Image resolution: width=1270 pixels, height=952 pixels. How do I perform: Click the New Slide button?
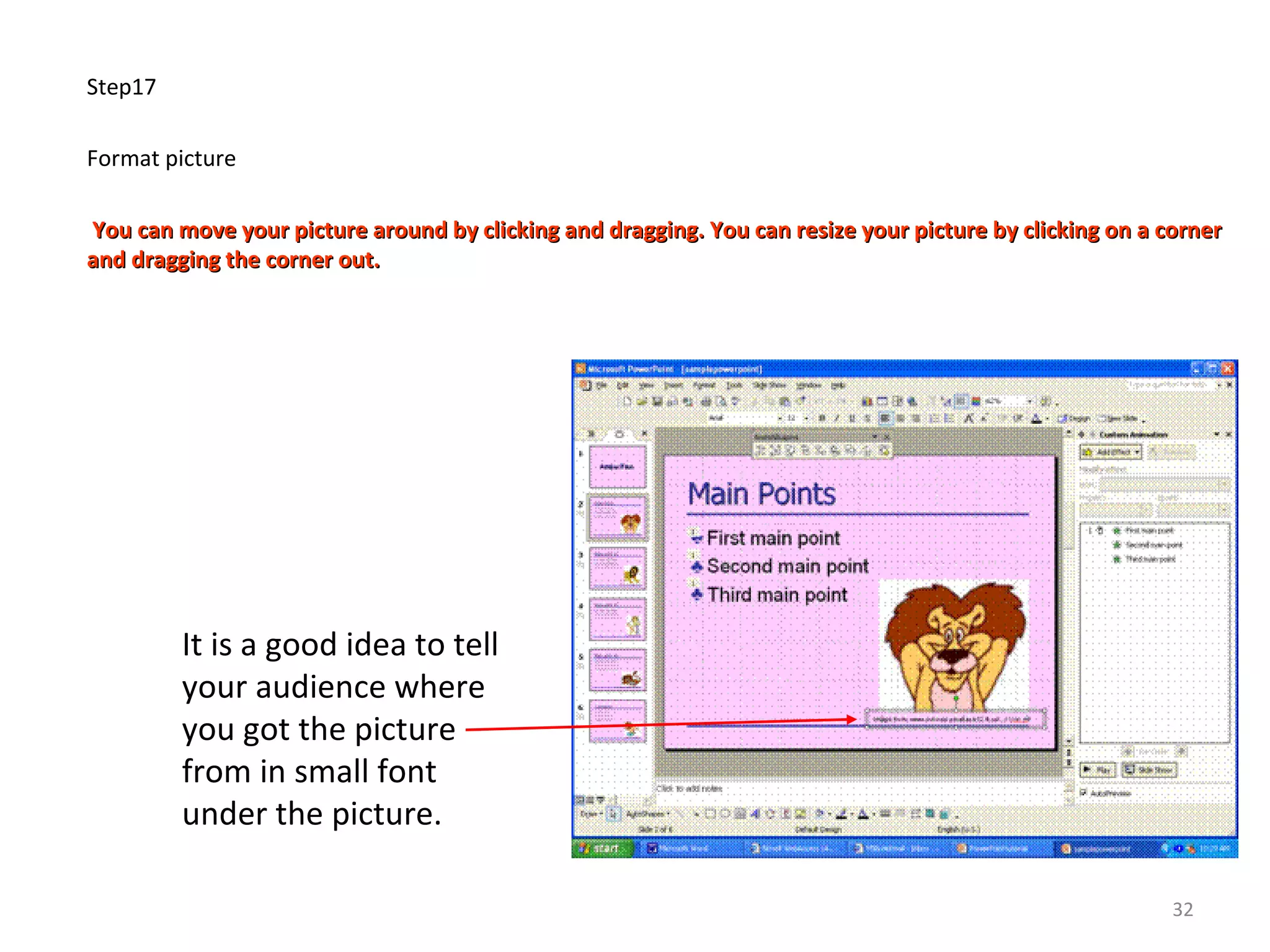pos(1118,418)
